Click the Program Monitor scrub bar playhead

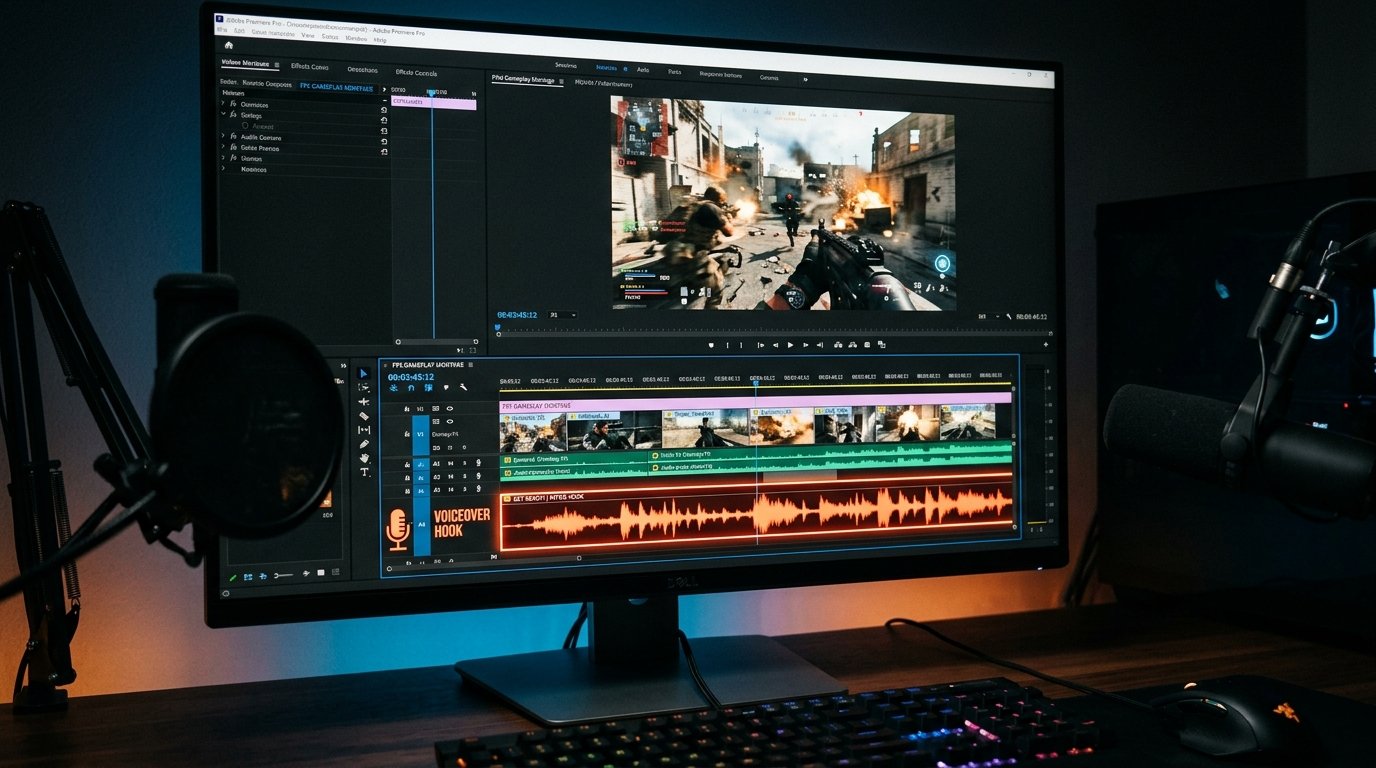497,327
